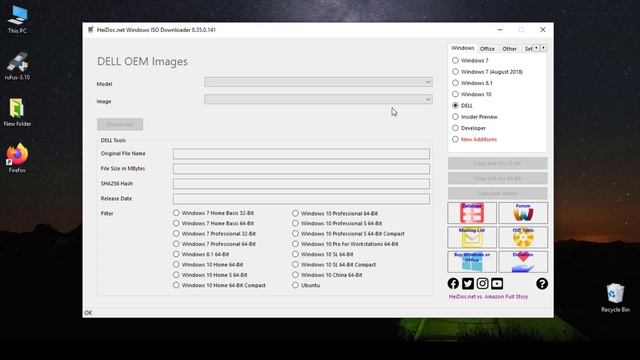Switch to the partially visible Set tab

pyautogui.click(x=528, y=49)
